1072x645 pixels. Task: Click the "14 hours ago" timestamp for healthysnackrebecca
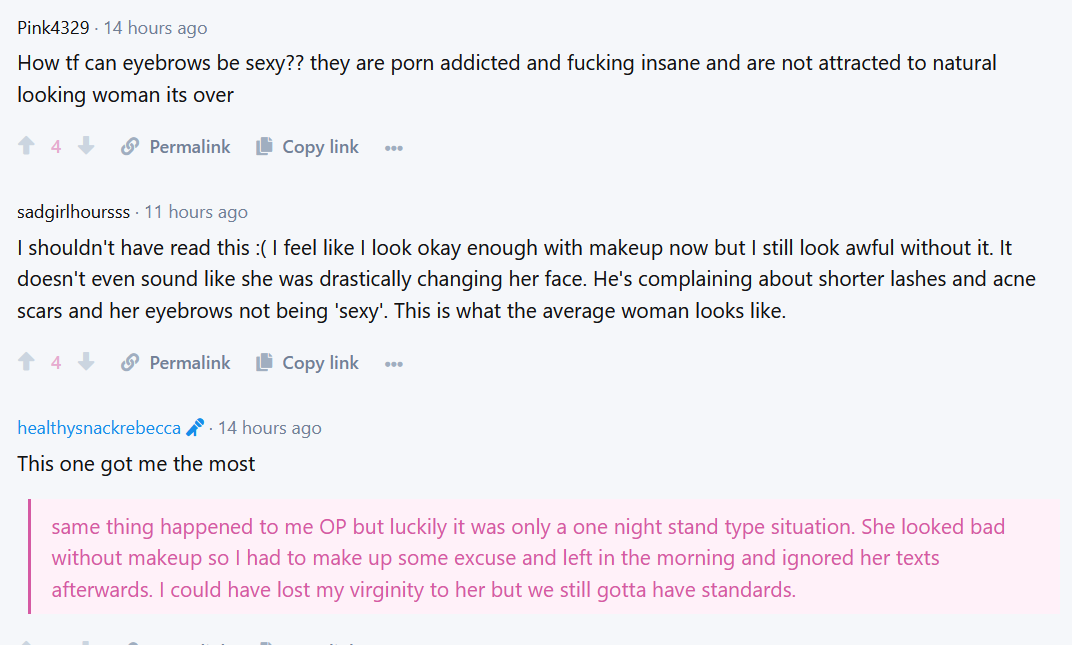(269, 428)
